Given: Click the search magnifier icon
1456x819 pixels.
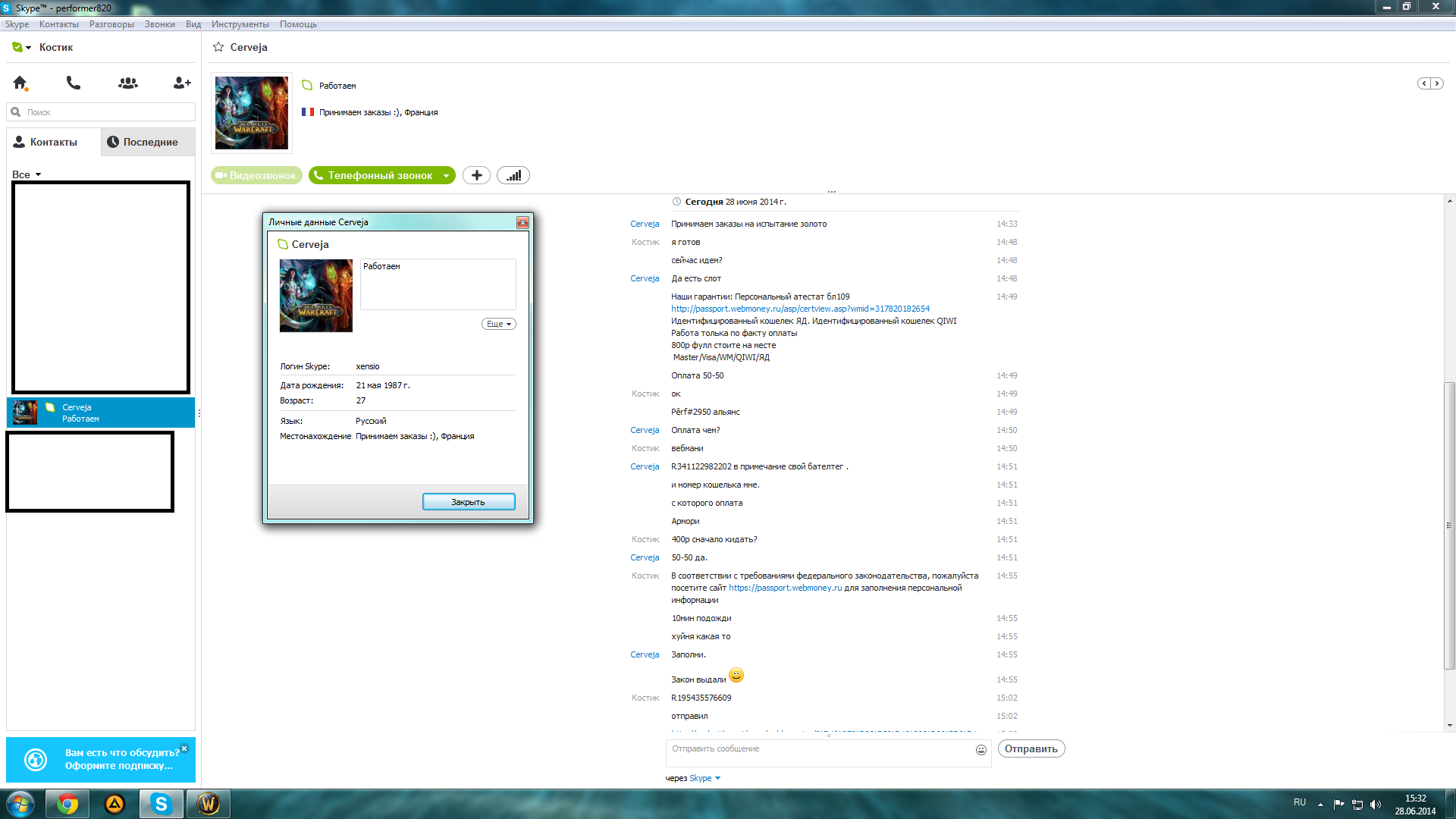Looking at the screenshot, I should [x=16, y=112].
